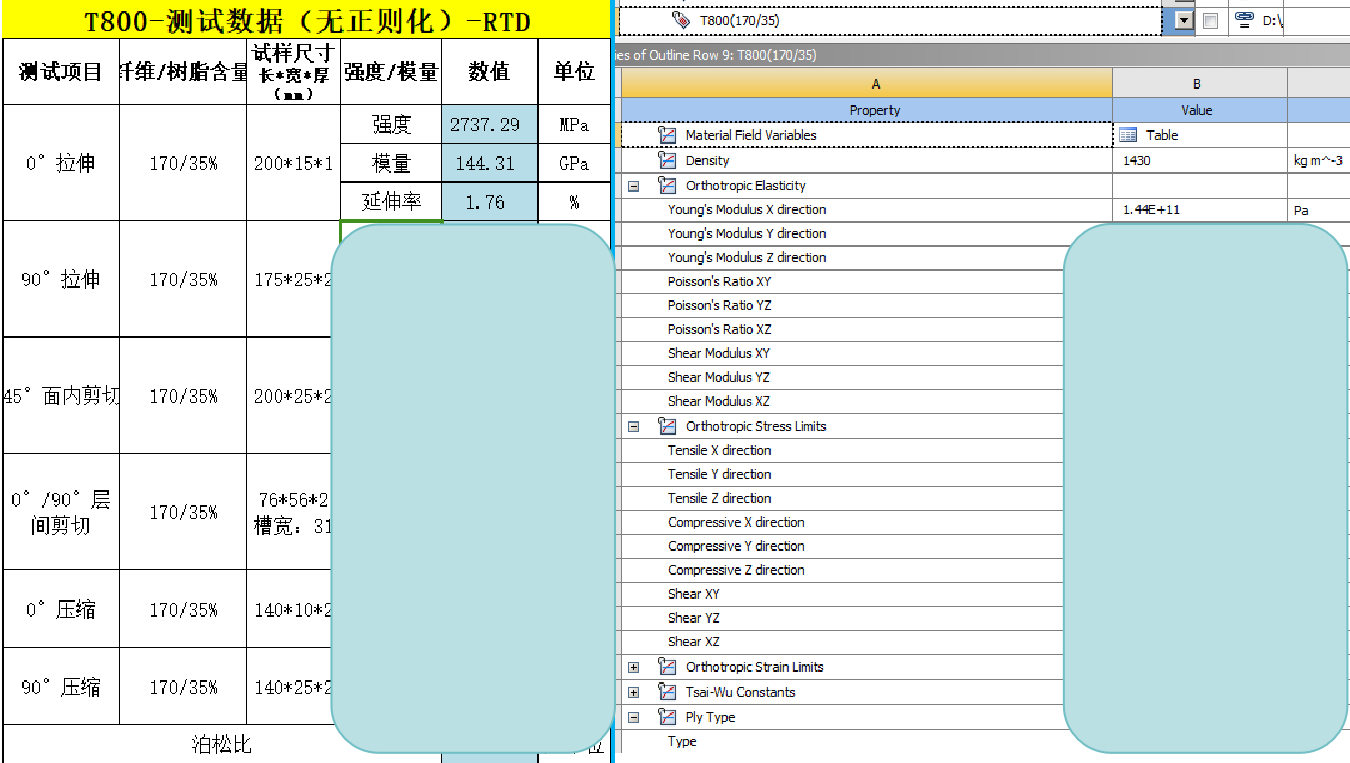Click the kg m^-3 unit cell for Density
Screen dimensions: 1350x763
pyautogui.click(x=1318, y=160)
